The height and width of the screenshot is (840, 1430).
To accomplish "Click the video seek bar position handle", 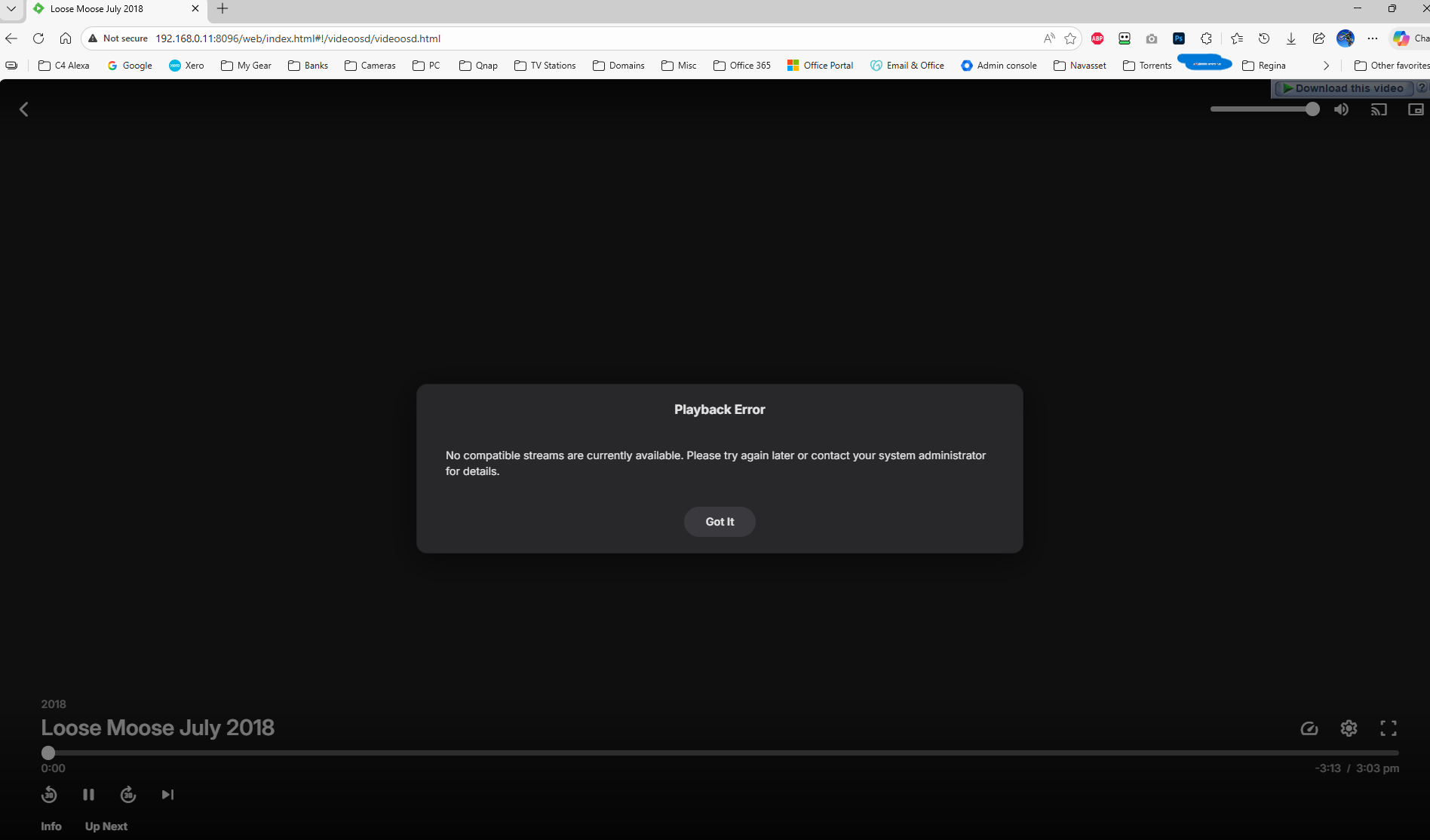I will coord(48,753).
